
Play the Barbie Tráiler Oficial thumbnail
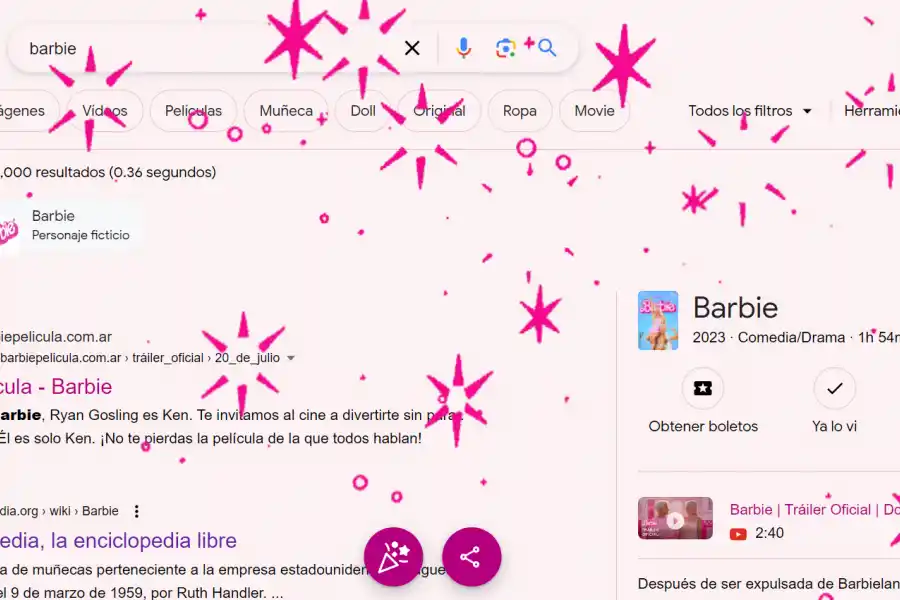pyautogui.click(x=675, y=518)
